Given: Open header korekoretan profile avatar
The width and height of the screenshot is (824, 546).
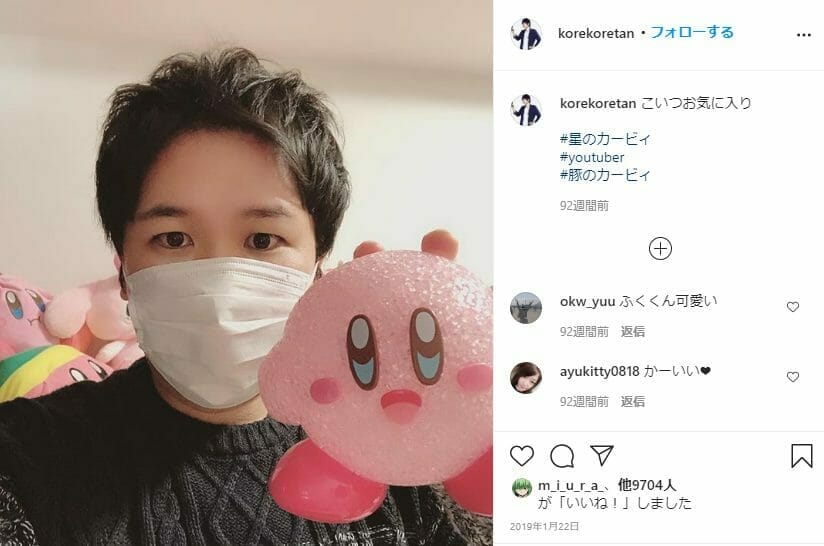Looking at the screenshot, I should point(526,34).
